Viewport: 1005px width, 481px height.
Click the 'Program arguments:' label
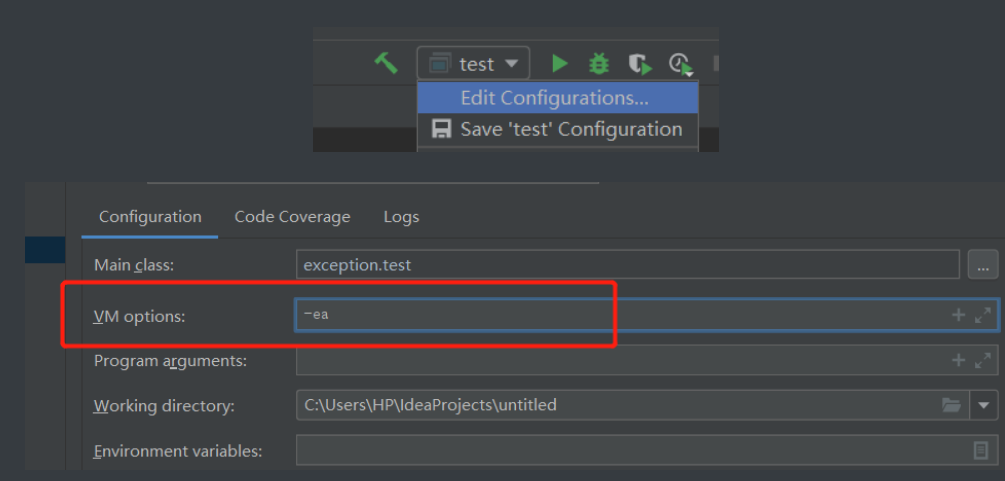[x=170, y=361]
